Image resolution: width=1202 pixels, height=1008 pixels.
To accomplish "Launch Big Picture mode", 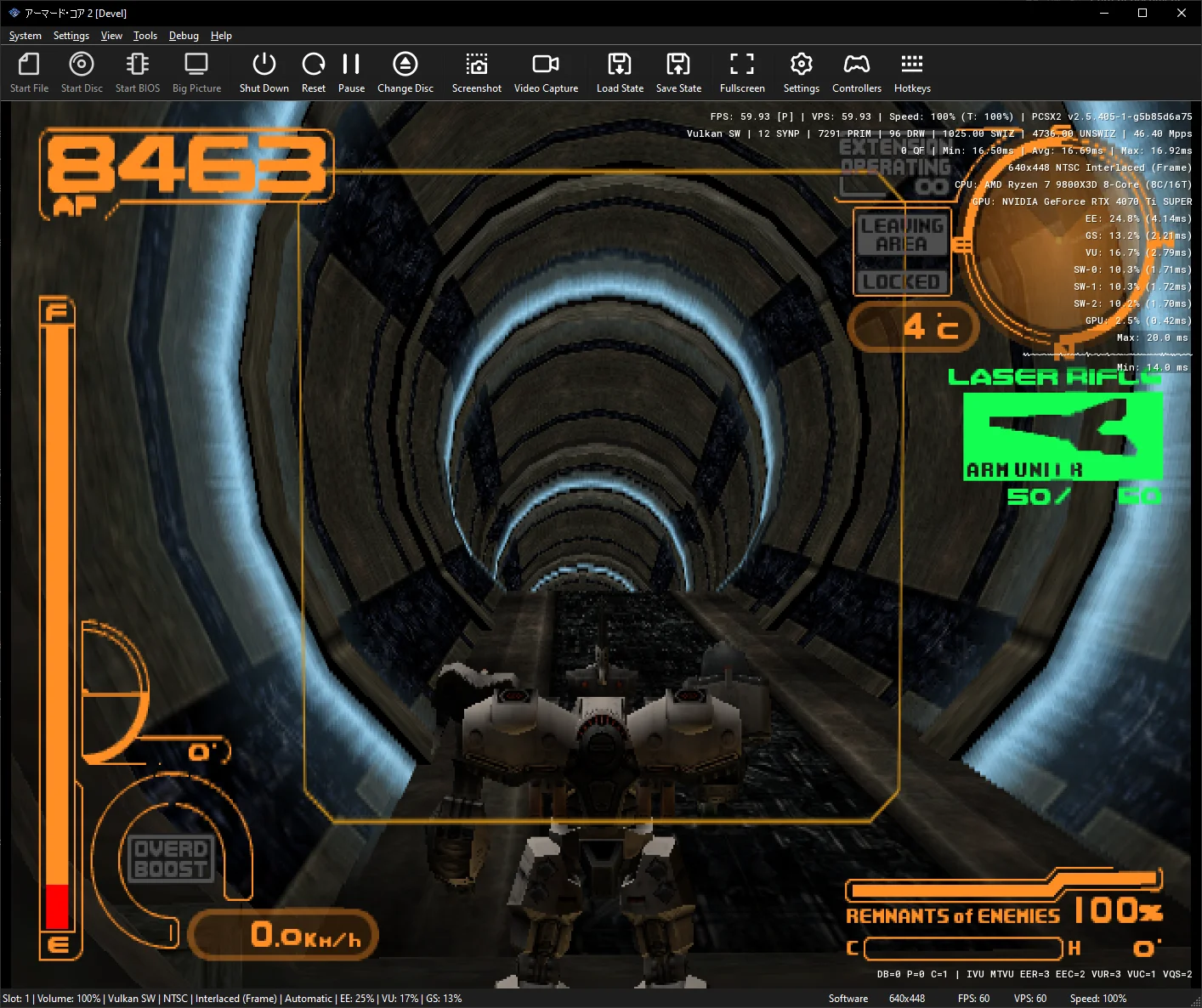I will tap(196, 72).
